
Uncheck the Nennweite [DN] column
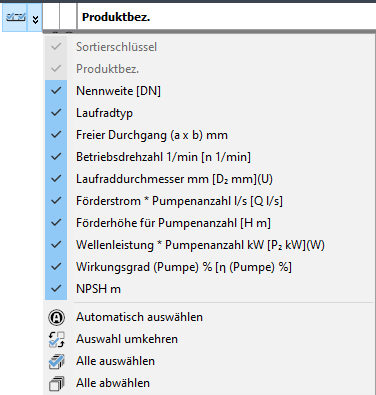[209, 91]
